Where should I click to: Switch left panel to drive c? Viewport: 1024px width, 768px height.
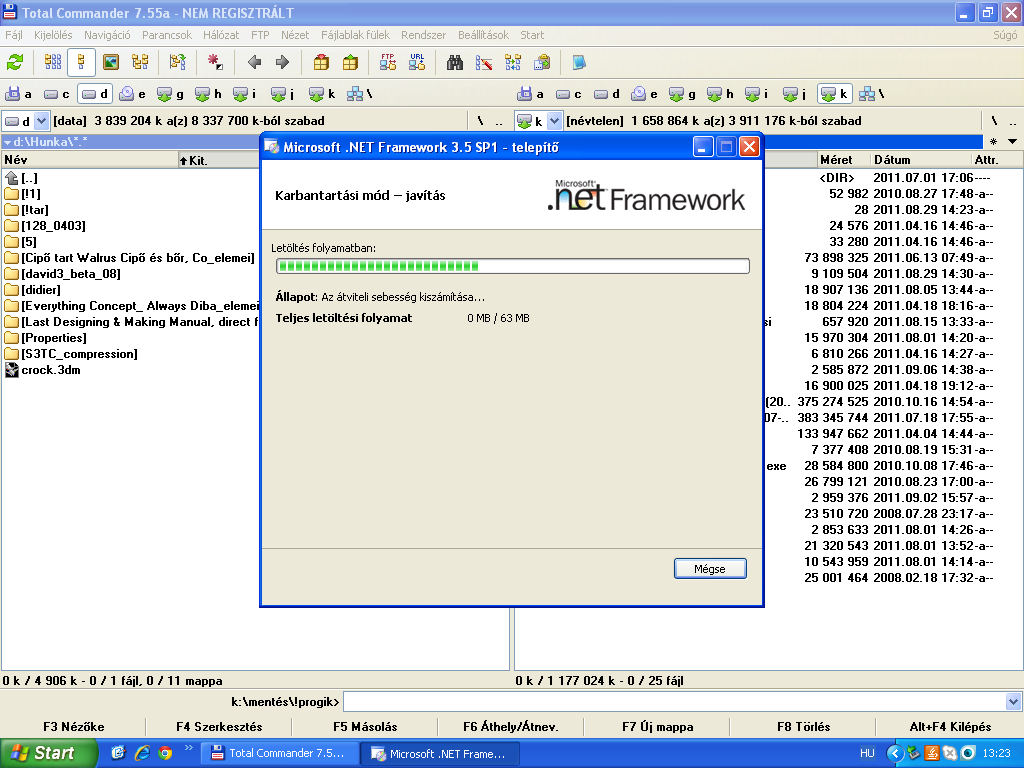(x=56, y=94)
